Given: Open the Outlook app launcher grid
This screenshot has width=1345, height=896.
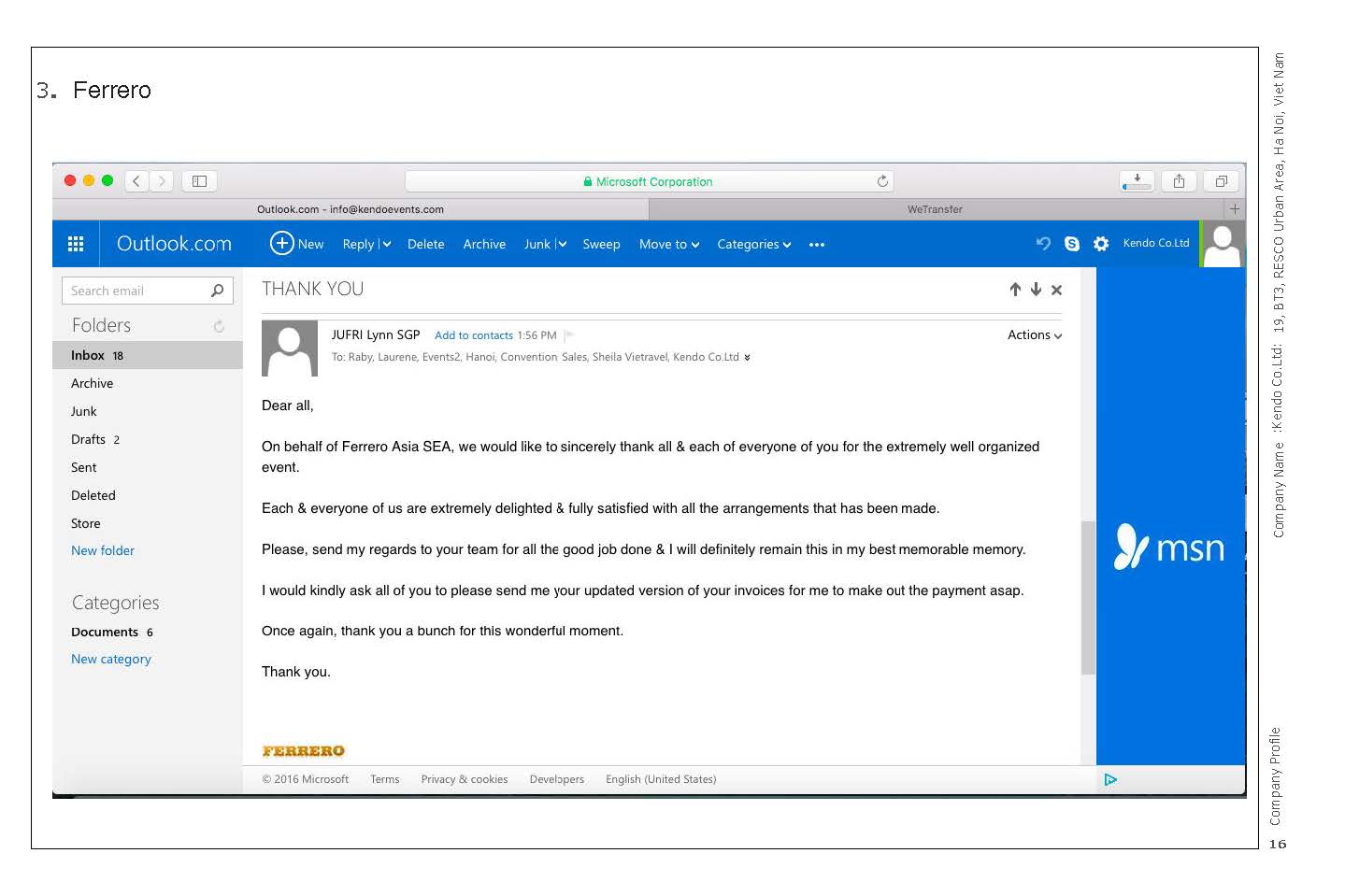Looking at the screenshot, I should [x=76, y=244].
